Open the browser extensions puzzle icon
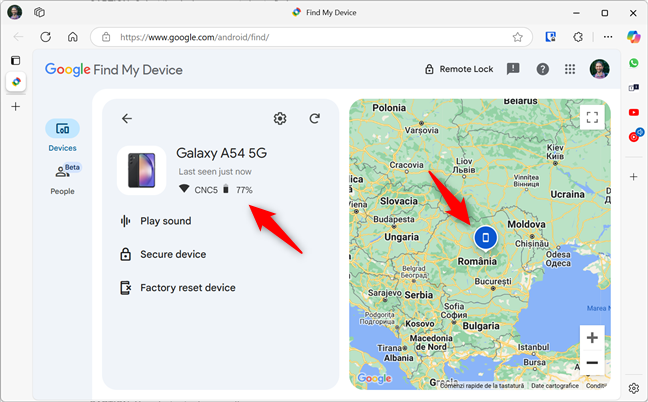Screen dimensions: 648x402 [x=578, y=37]
